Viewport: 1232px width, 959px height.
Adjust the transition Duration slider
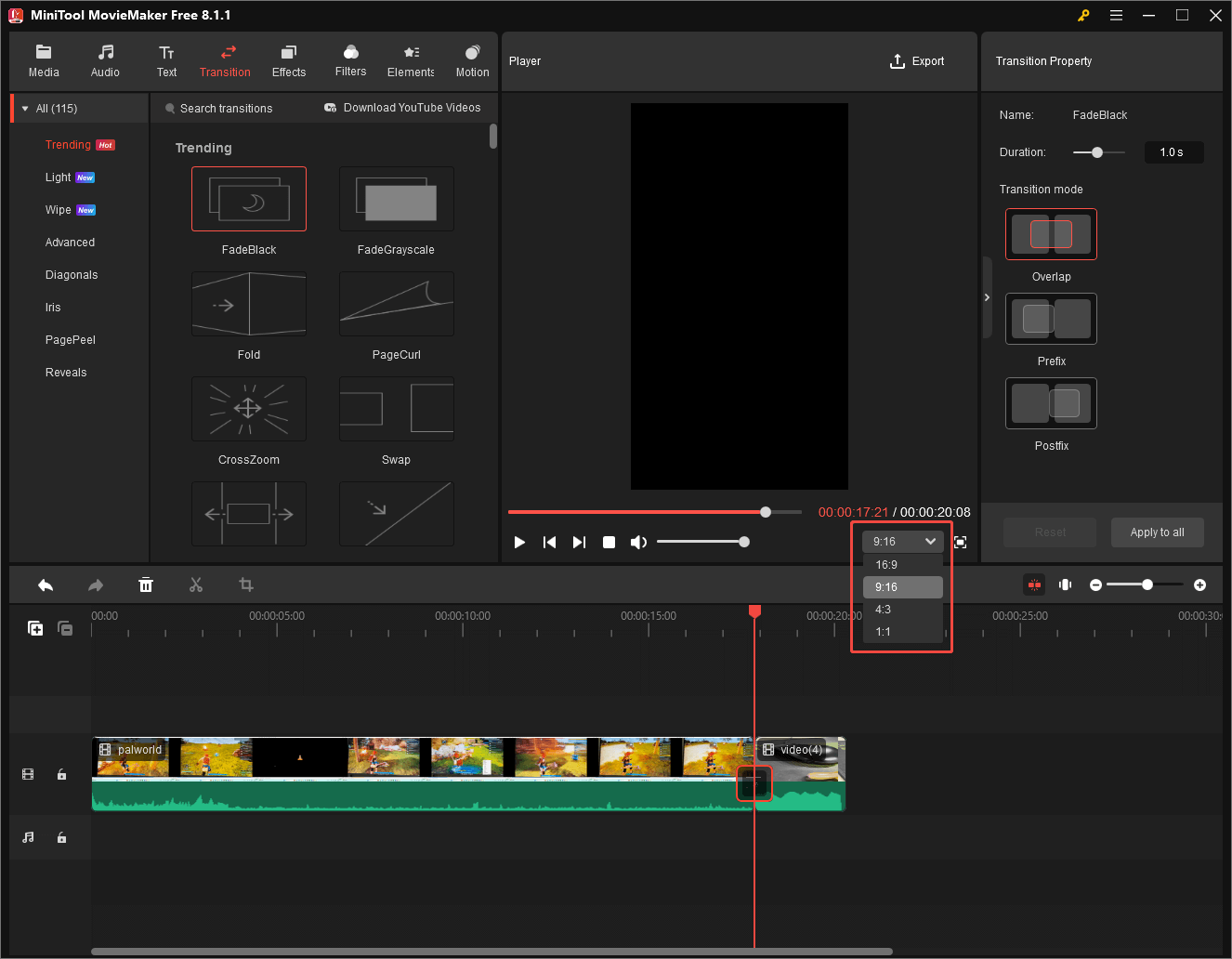[x=1097, y=152]
